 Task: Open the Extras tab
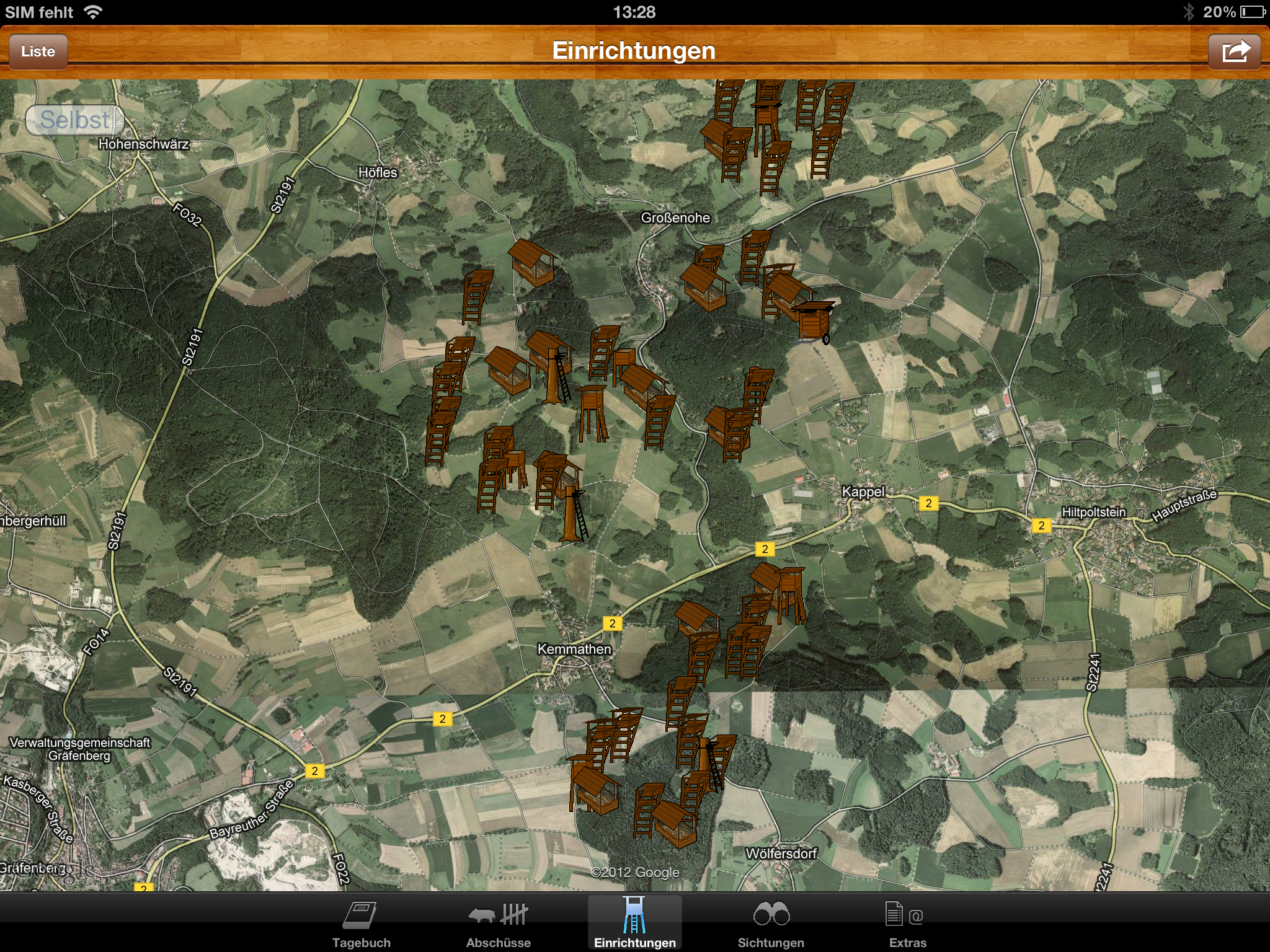click(x=907, y=923)
